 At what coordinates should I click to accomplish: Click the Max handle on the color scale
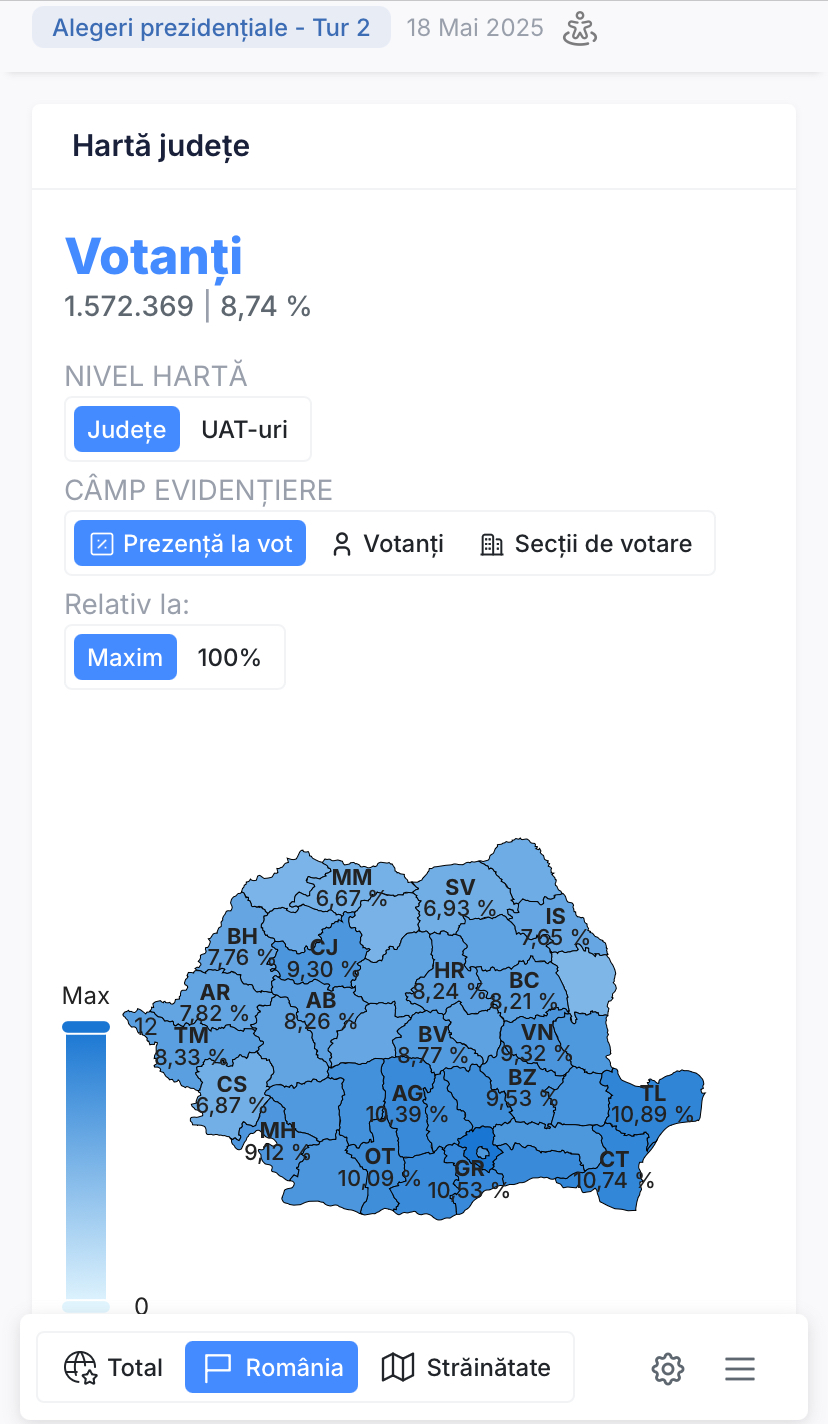(x=86, y=1026)
